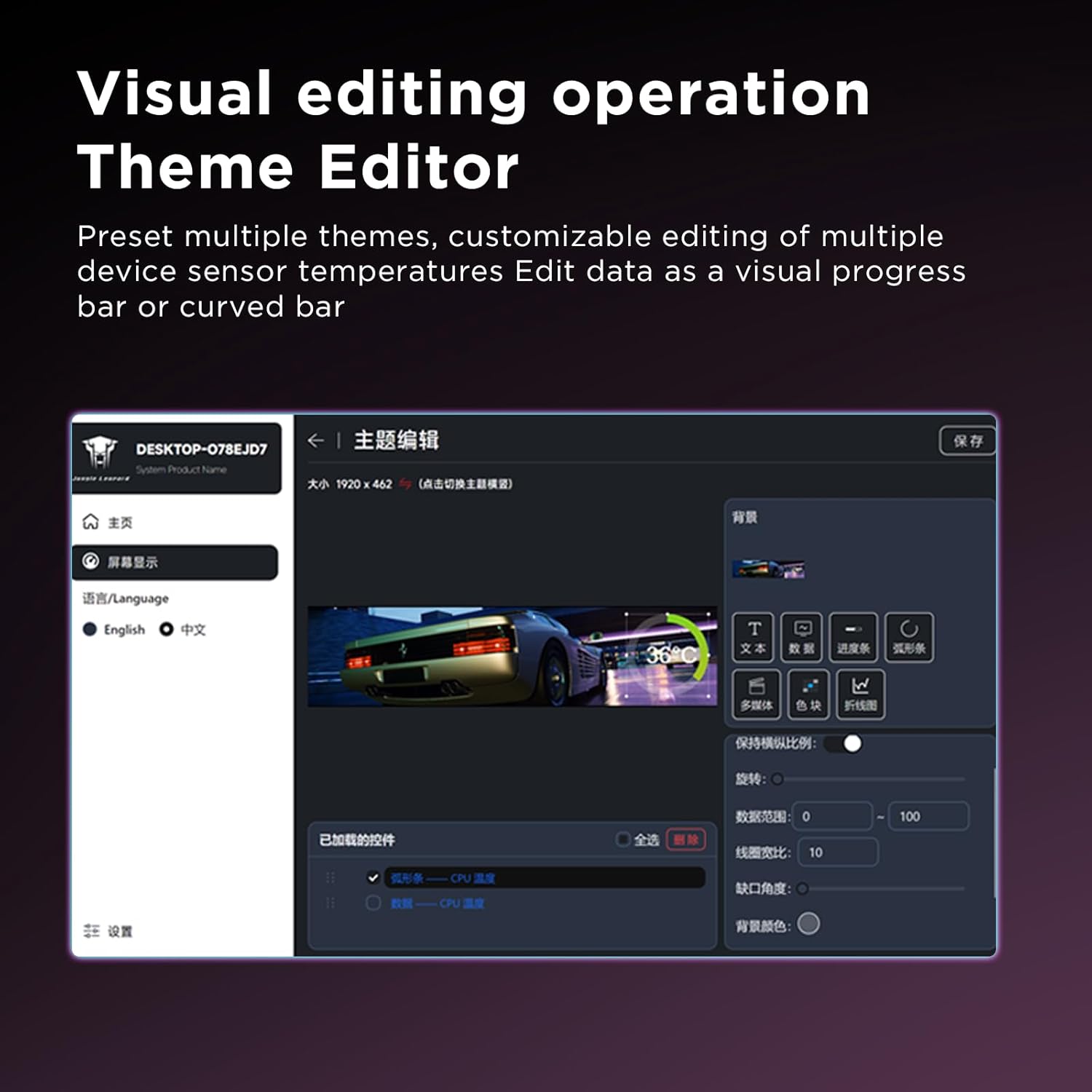Click the rotation (旋转) slider handle

[778, 779]
